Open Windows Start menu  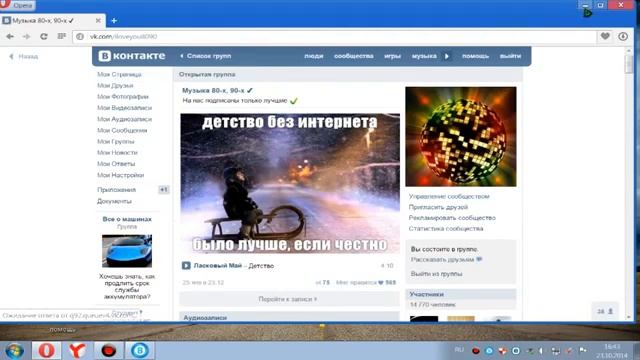[x=15, y=351]
